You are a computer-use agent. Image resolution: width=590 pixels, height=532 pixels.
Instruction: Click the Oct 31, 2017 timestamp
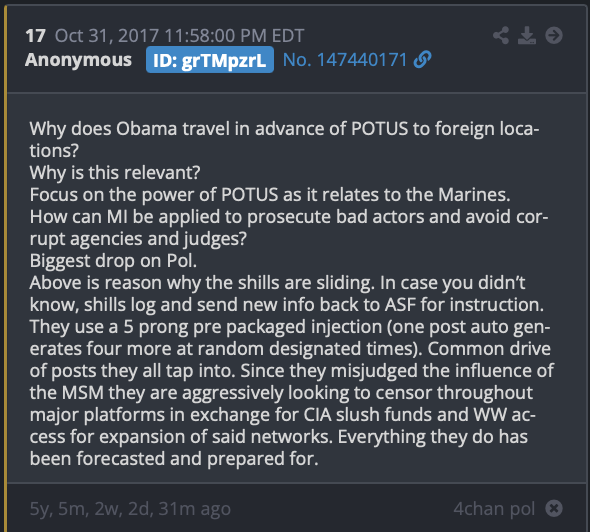(x=179, y=36)
